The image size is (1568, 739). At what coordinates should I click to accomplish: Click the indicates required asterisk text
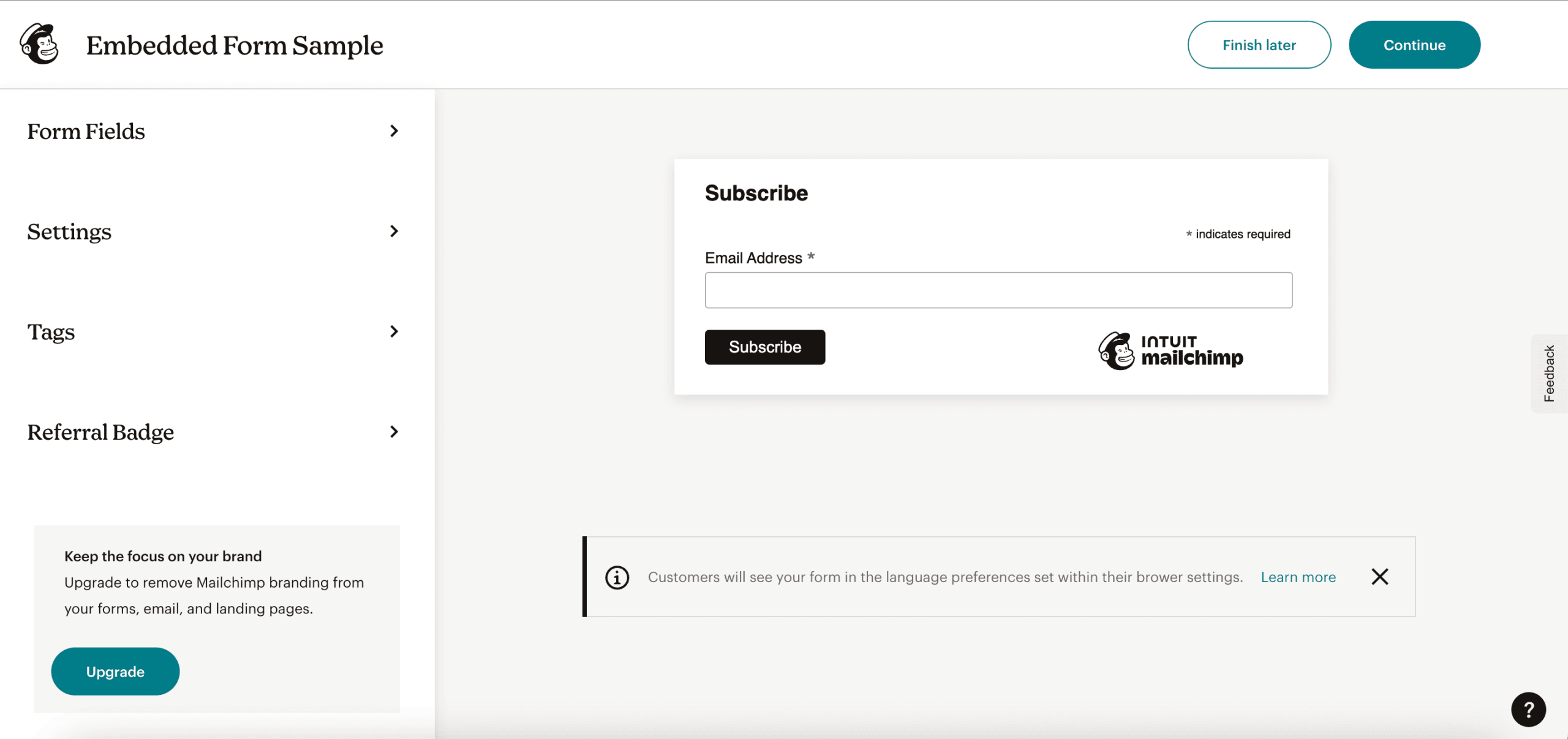coord(1238,233)
